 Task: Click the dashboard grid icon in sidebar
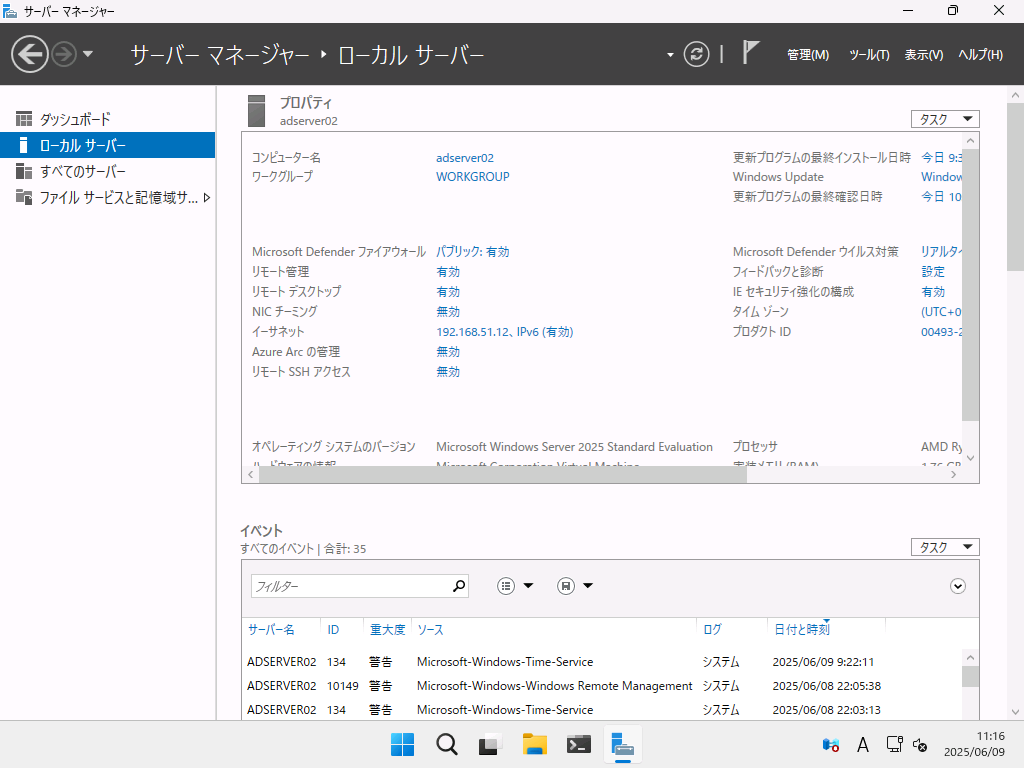pyautogui.click(x=24, y=119)
